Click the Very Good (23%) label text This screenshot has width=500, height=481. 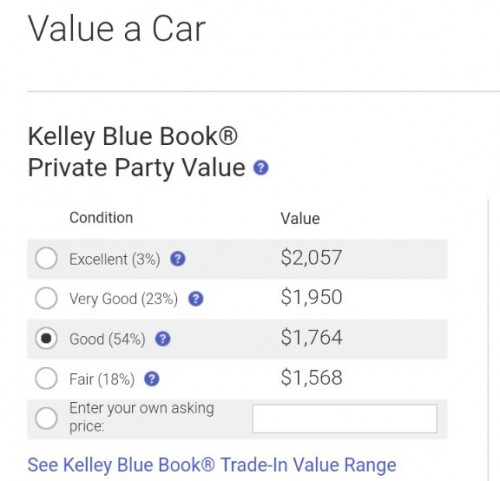(123, 299)
